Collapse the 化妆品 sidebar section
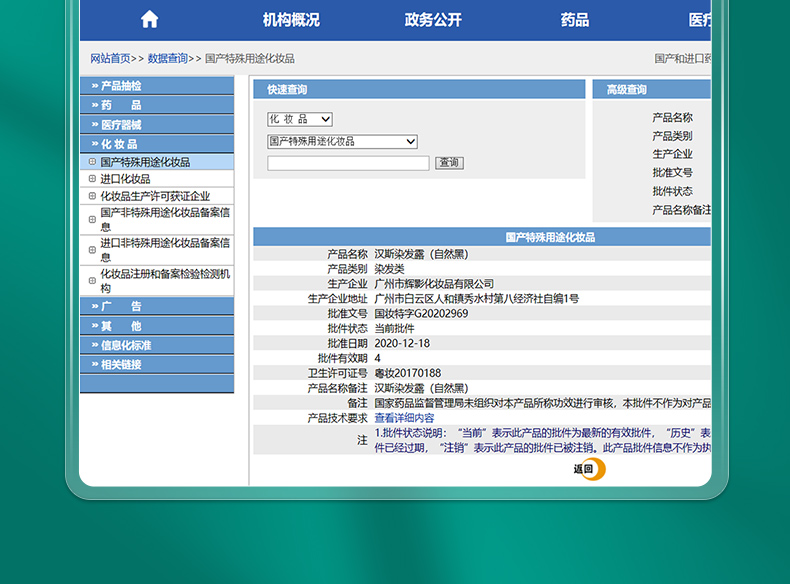Viewport: 790px width, 584px height. [x=157, y=144]
